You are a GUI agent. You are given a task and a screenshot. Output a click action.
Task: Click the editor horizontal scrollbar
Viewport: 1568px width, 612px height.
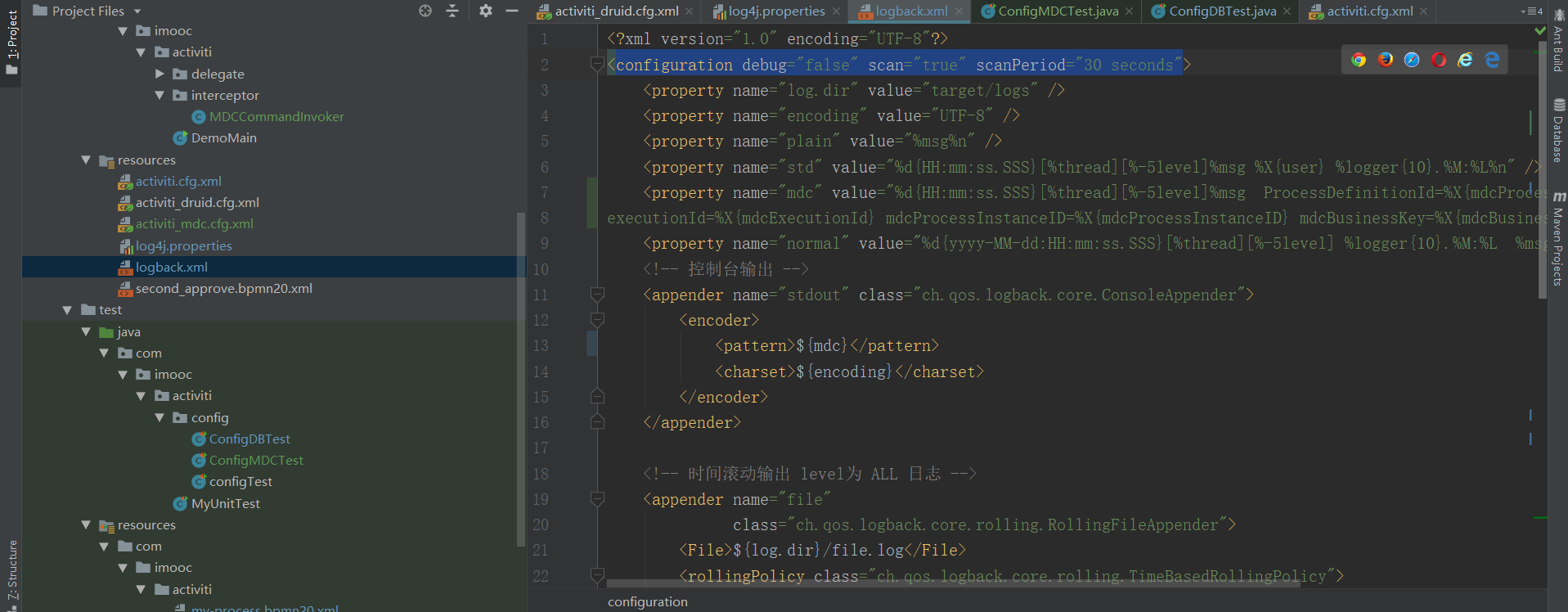pyautogui.click(x=953, y=583)
